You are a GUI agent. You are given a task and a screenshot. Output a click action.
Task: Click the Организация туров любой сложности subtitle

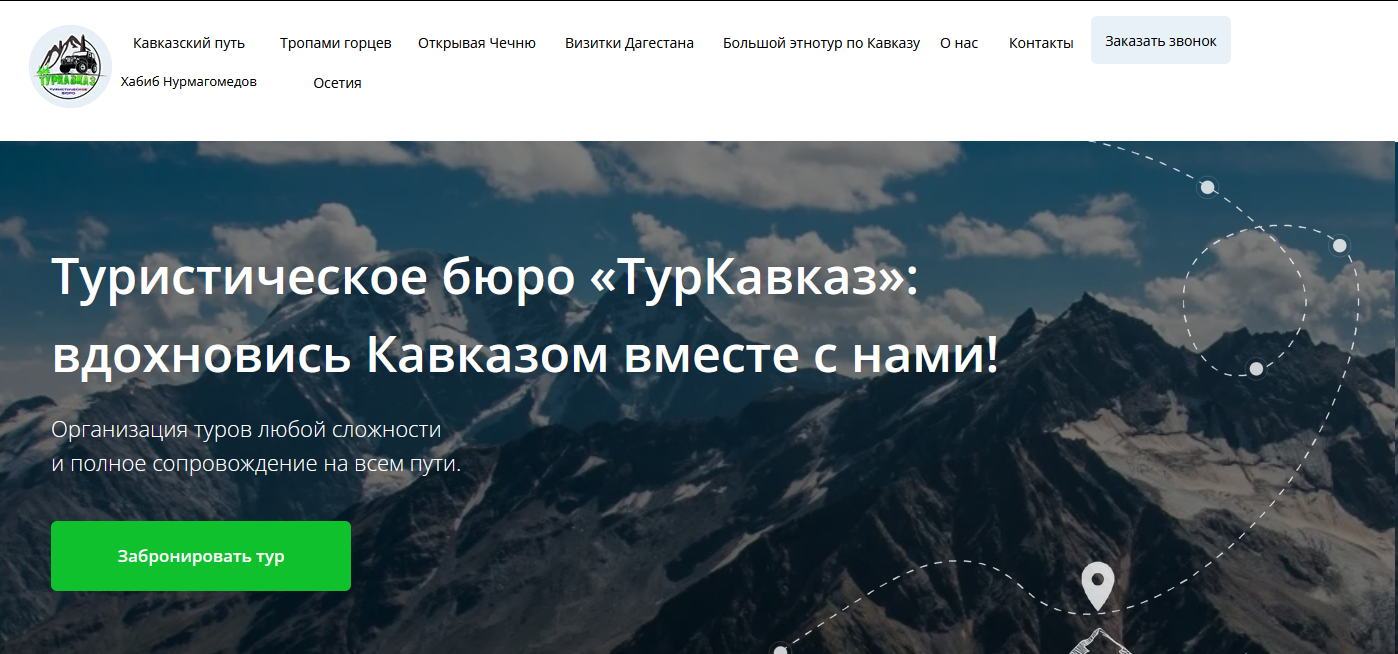[x=246, y=430]
